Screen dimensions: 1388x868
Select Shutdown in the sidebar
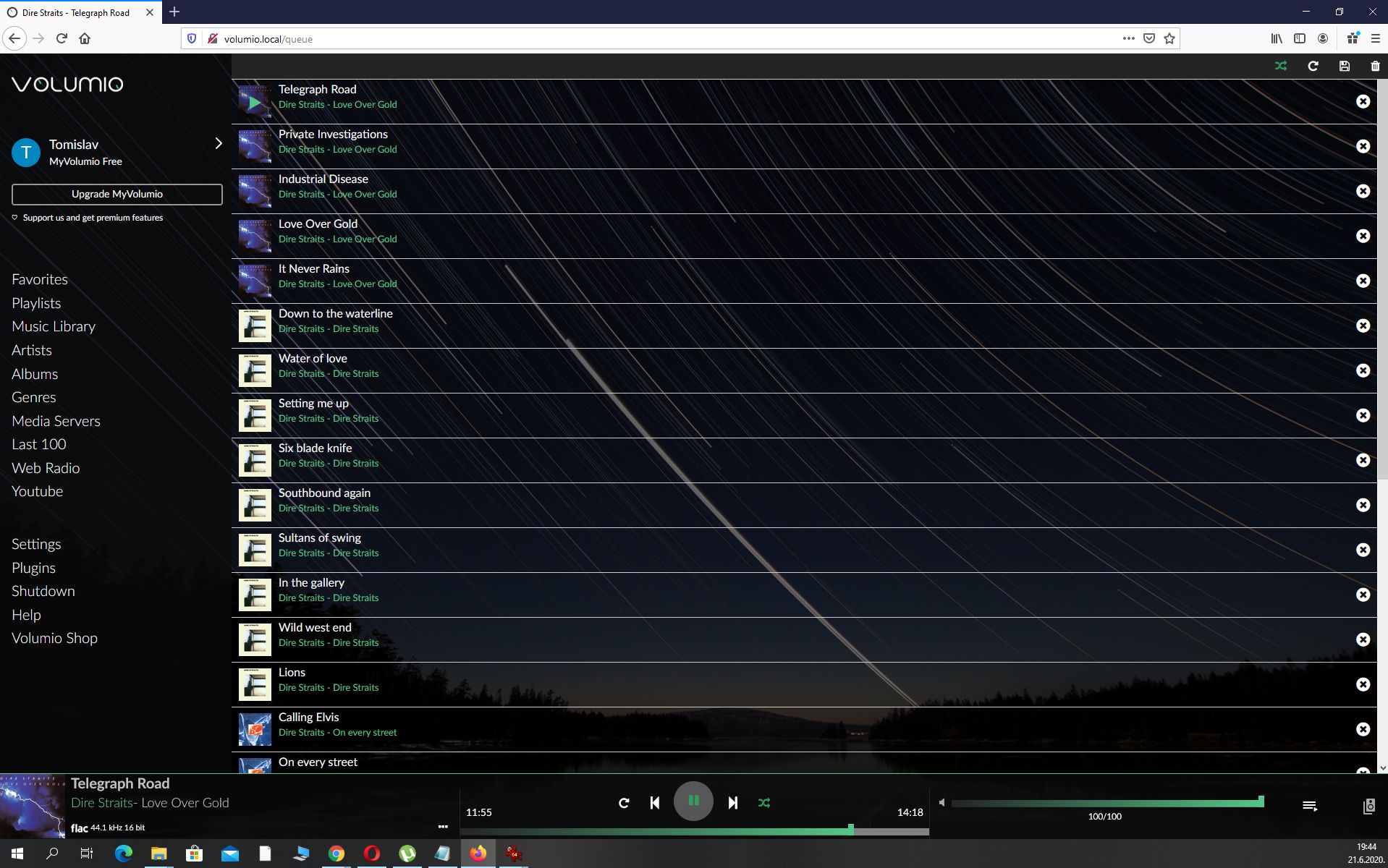coord(43,591)
